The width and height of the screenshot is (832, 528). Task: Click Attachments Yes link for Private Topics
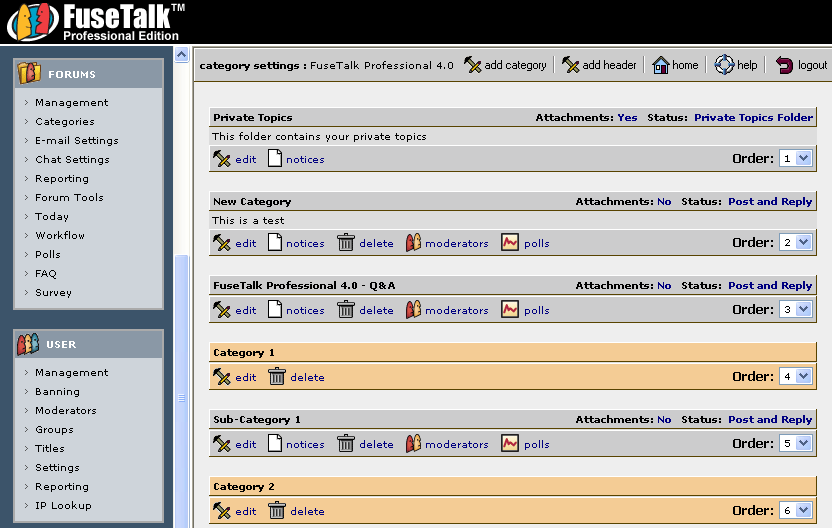[x=627, y=117]
